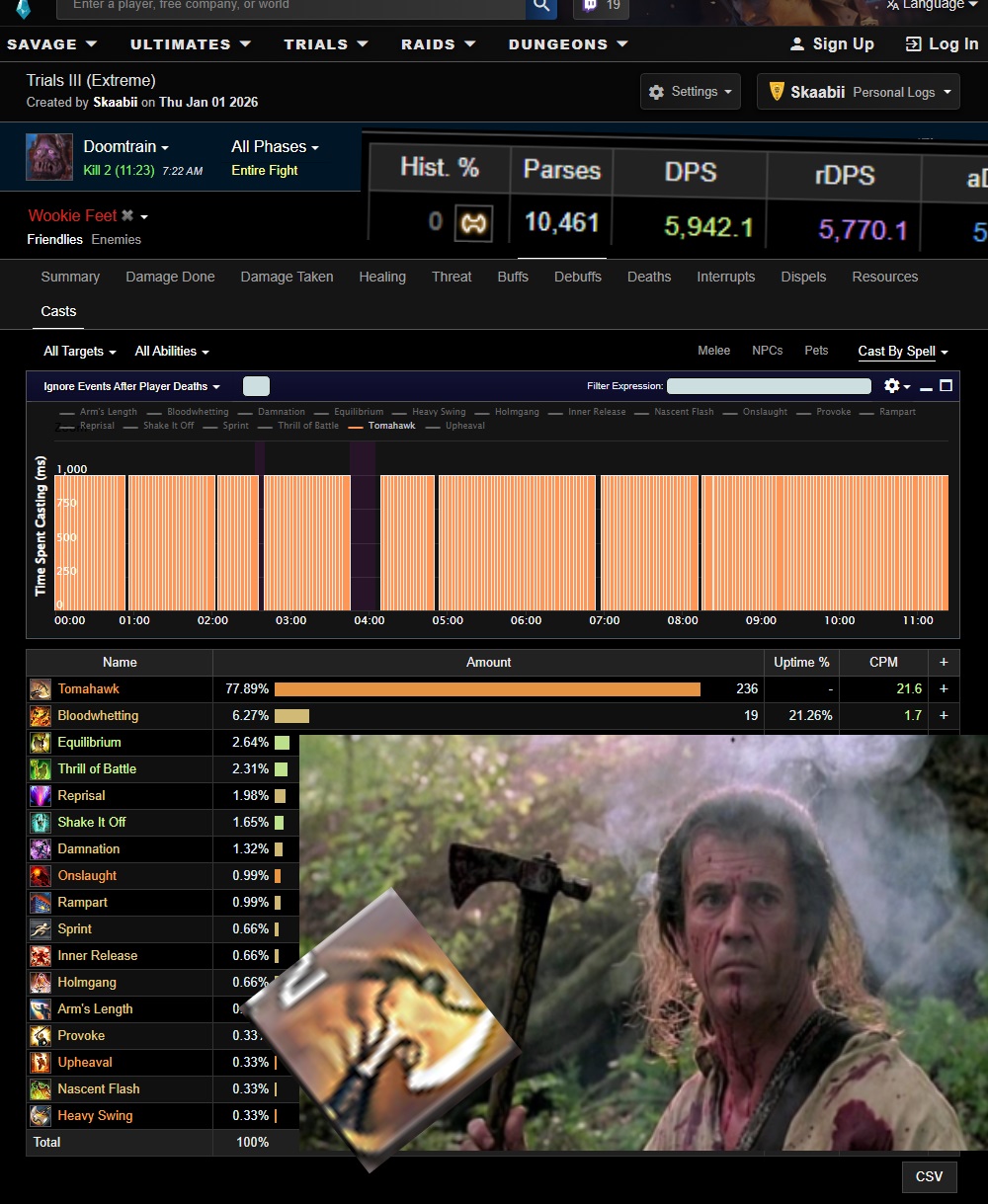Expand the Tomahawk row plus button
Screen dimensions: 988x1204
pyautogui.click(x=944, y=689)
